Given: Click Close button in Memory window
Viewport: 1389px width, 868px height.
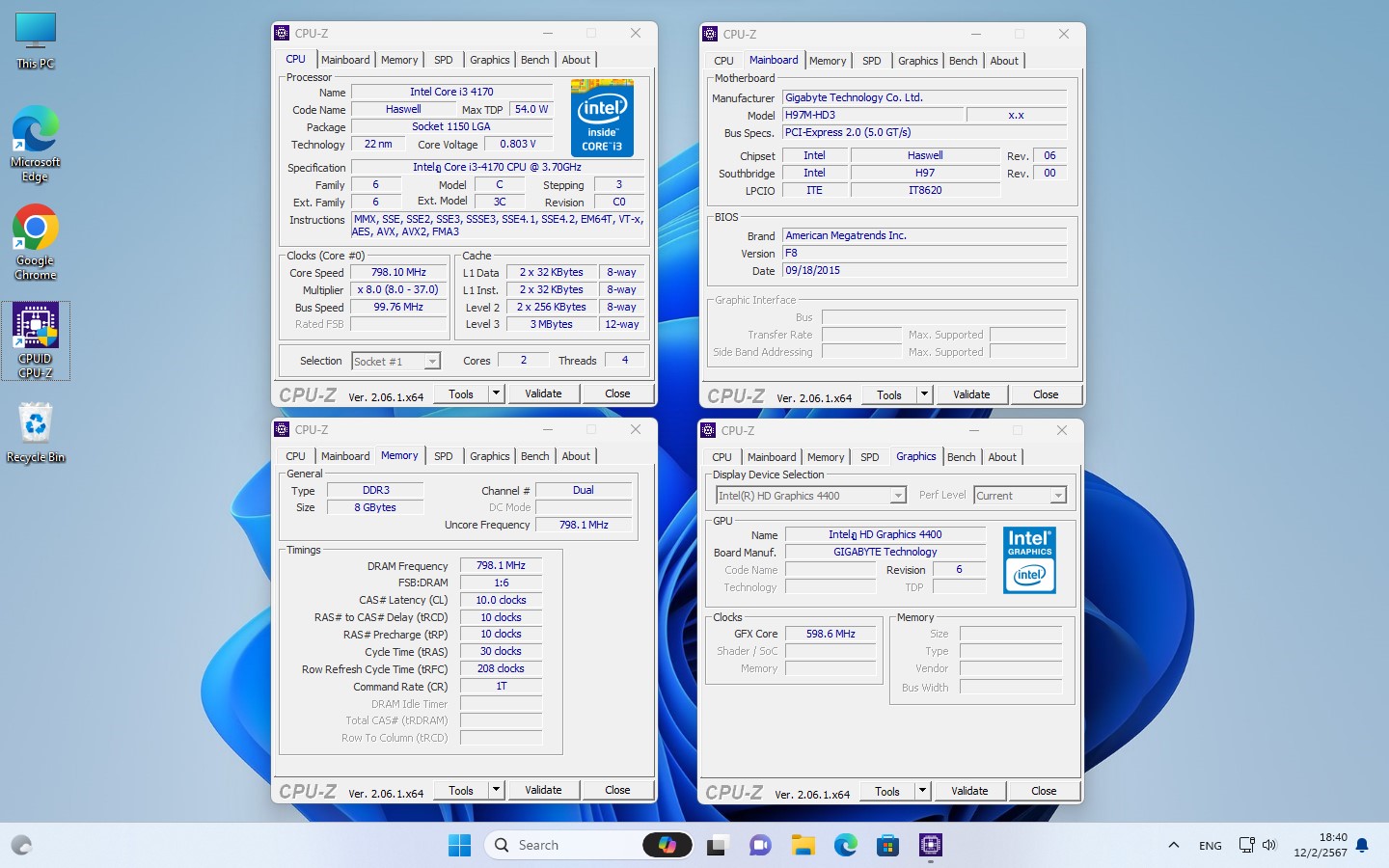Looking at the screenshot, I should [617, 790].
